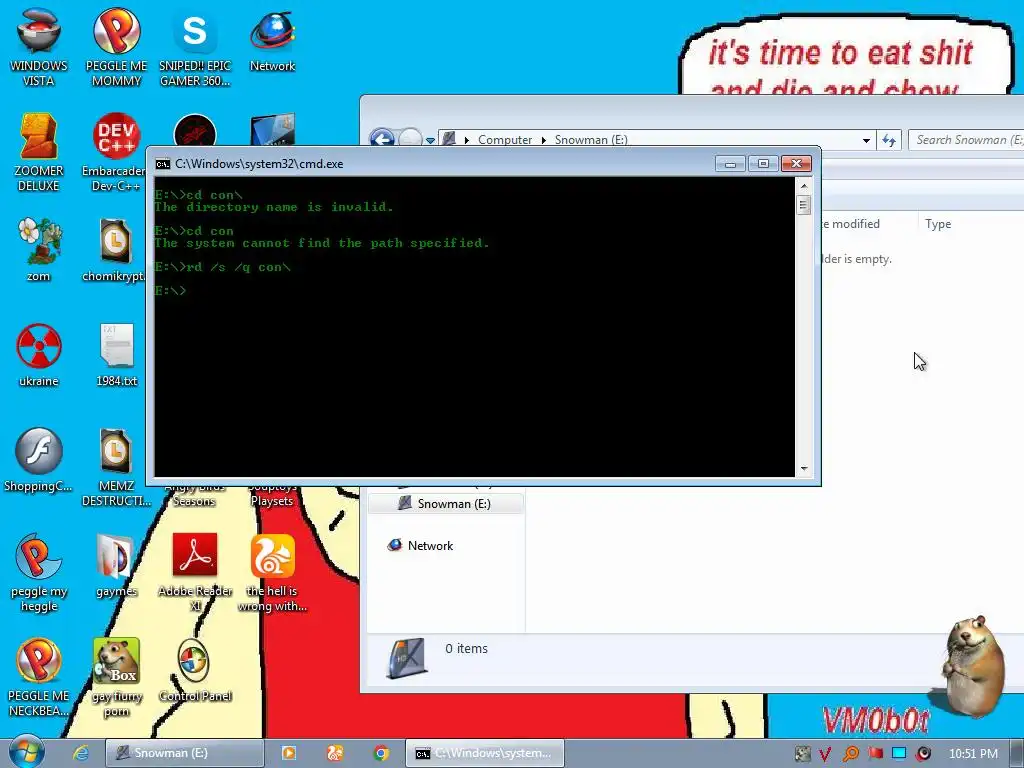The width and height of the screenshot is (1024, 768).
Task: Open the Action Center flag tray icon
Action: click(x=875, y=754)
